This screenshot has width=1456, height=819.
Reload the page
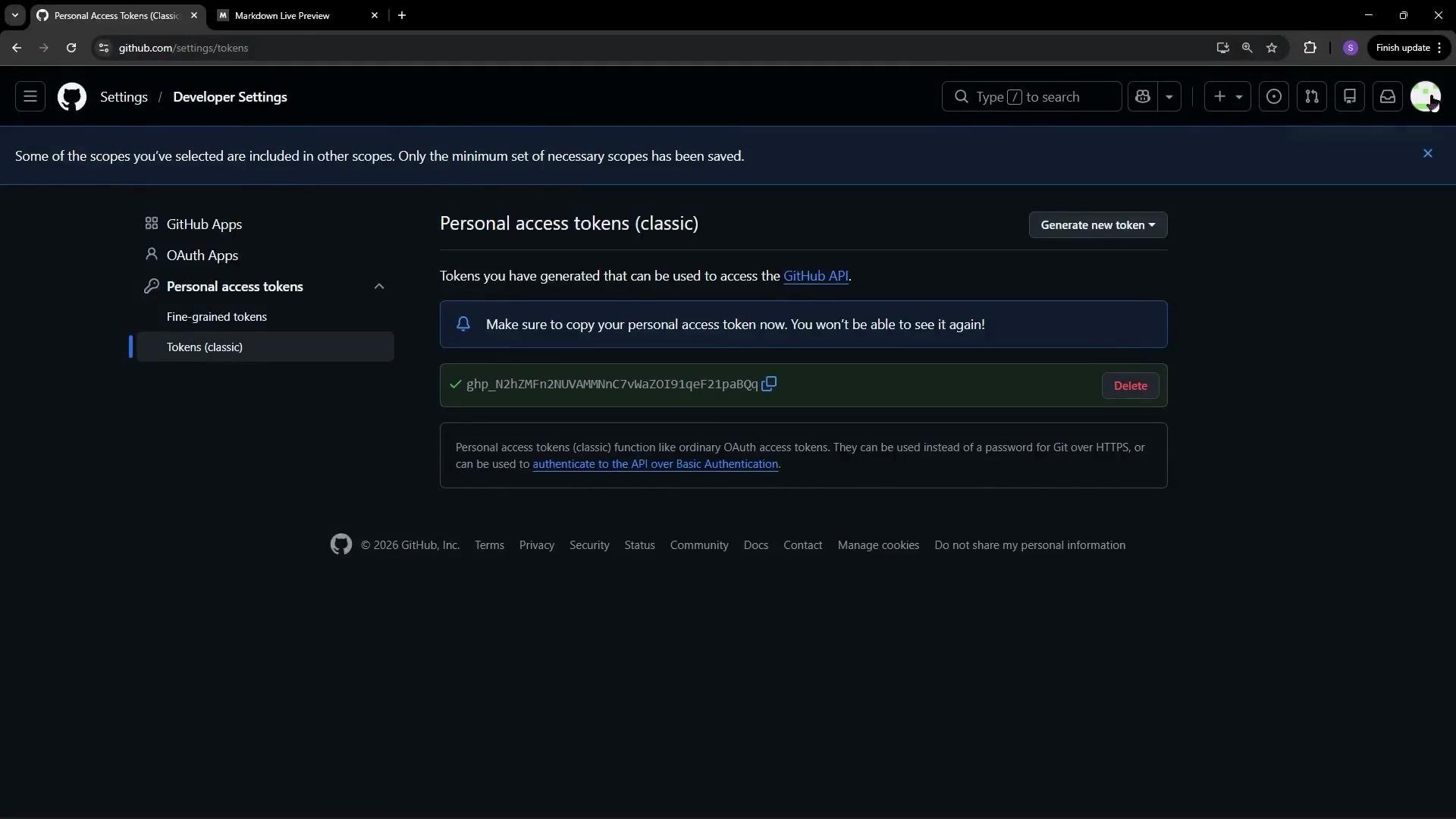(71, 48)
